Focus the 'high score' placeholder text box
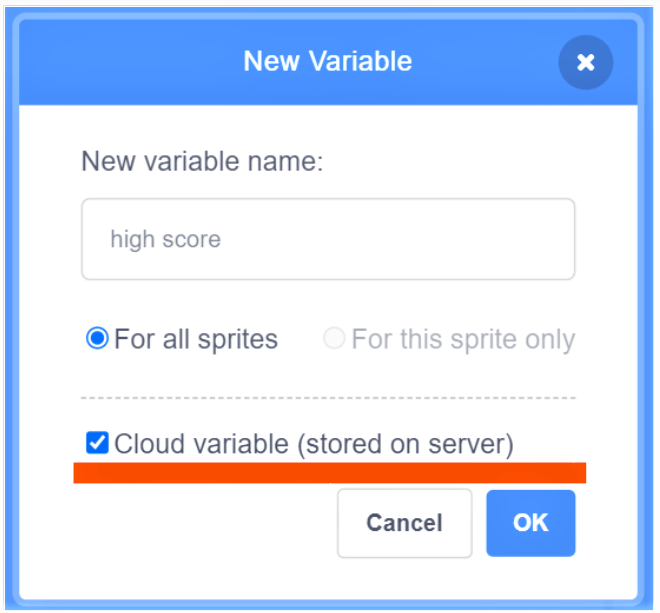The height and width of the screenshot is (613, 660). point(328,239)
